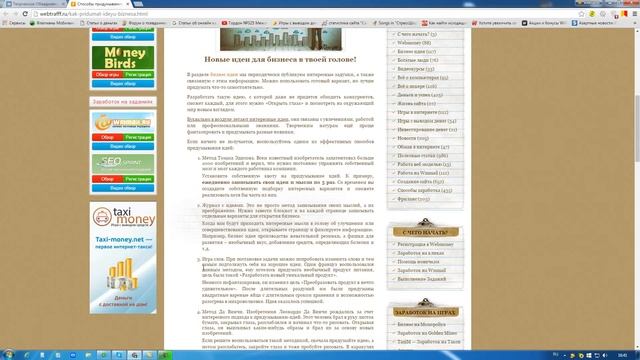
Task: Open 'Заработок на Golden Mines' link
Action: pyautogui.click(x=427, y=333)
